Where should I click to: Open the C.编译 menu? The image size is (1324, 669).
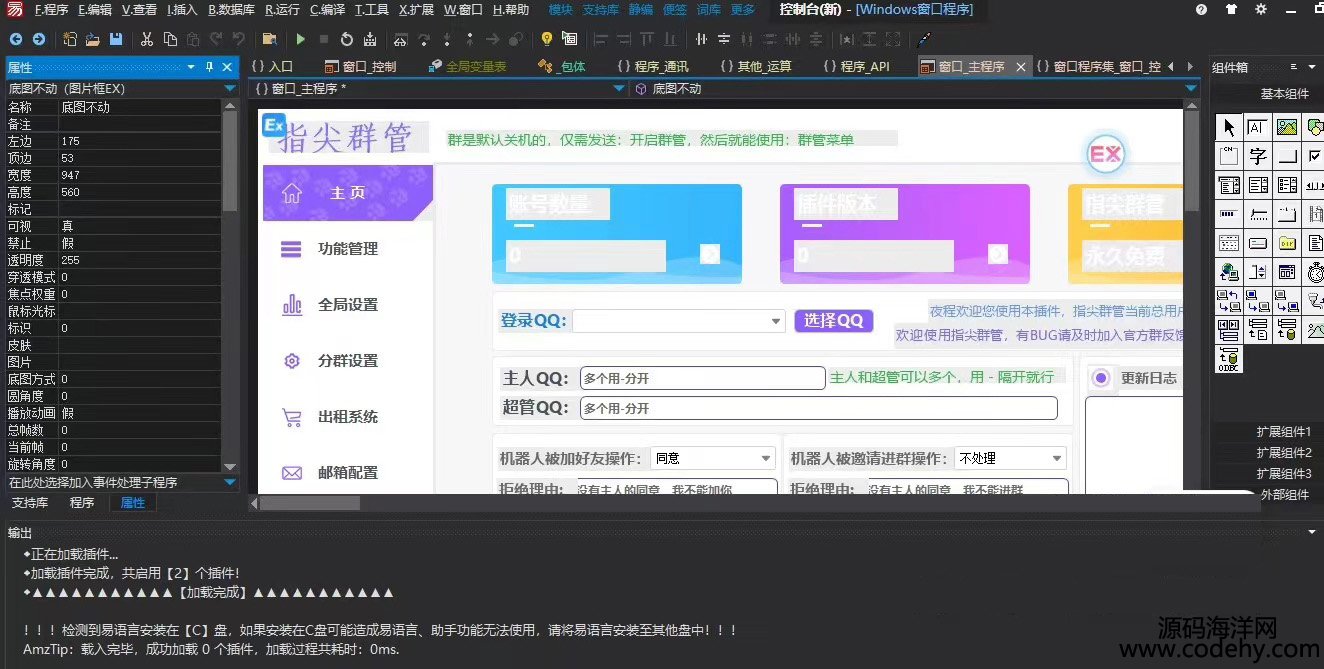(327, 10)
